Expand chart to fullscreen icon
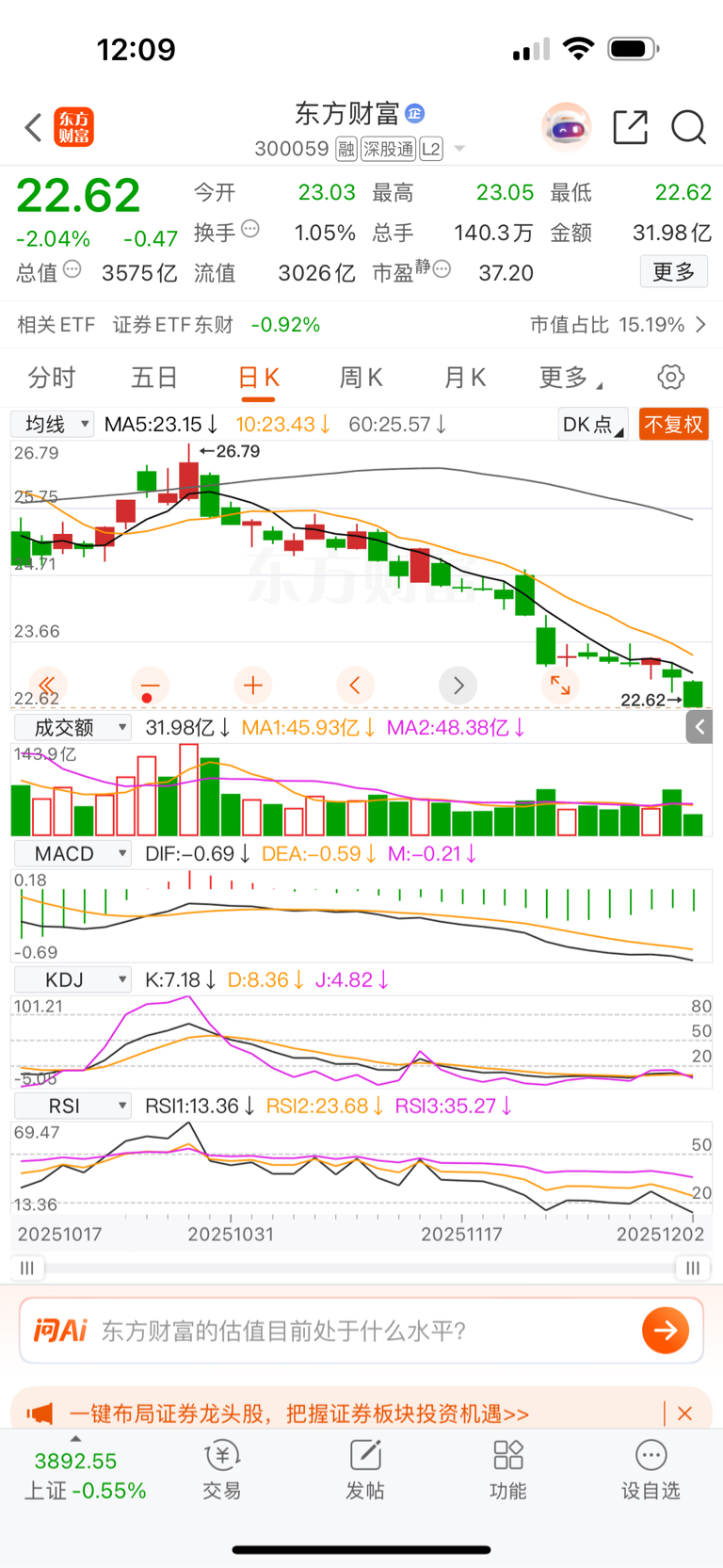 [x=560, y=686]
